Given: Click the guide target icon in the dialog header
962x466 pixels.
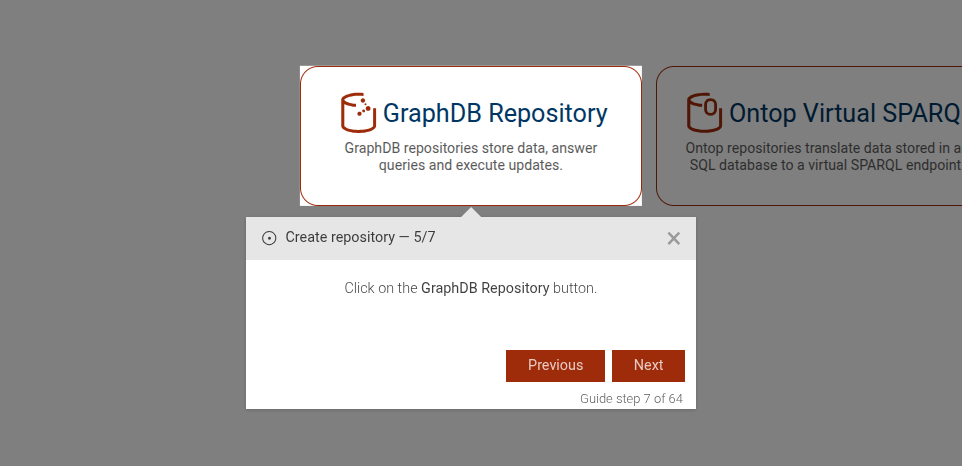Looking at the screenshot, I should 269,238.
